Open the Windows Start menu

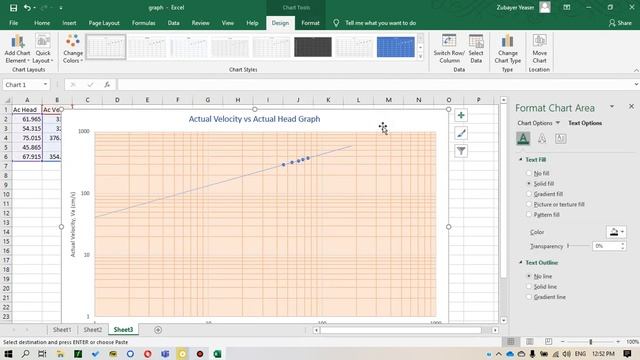(8, 353)
